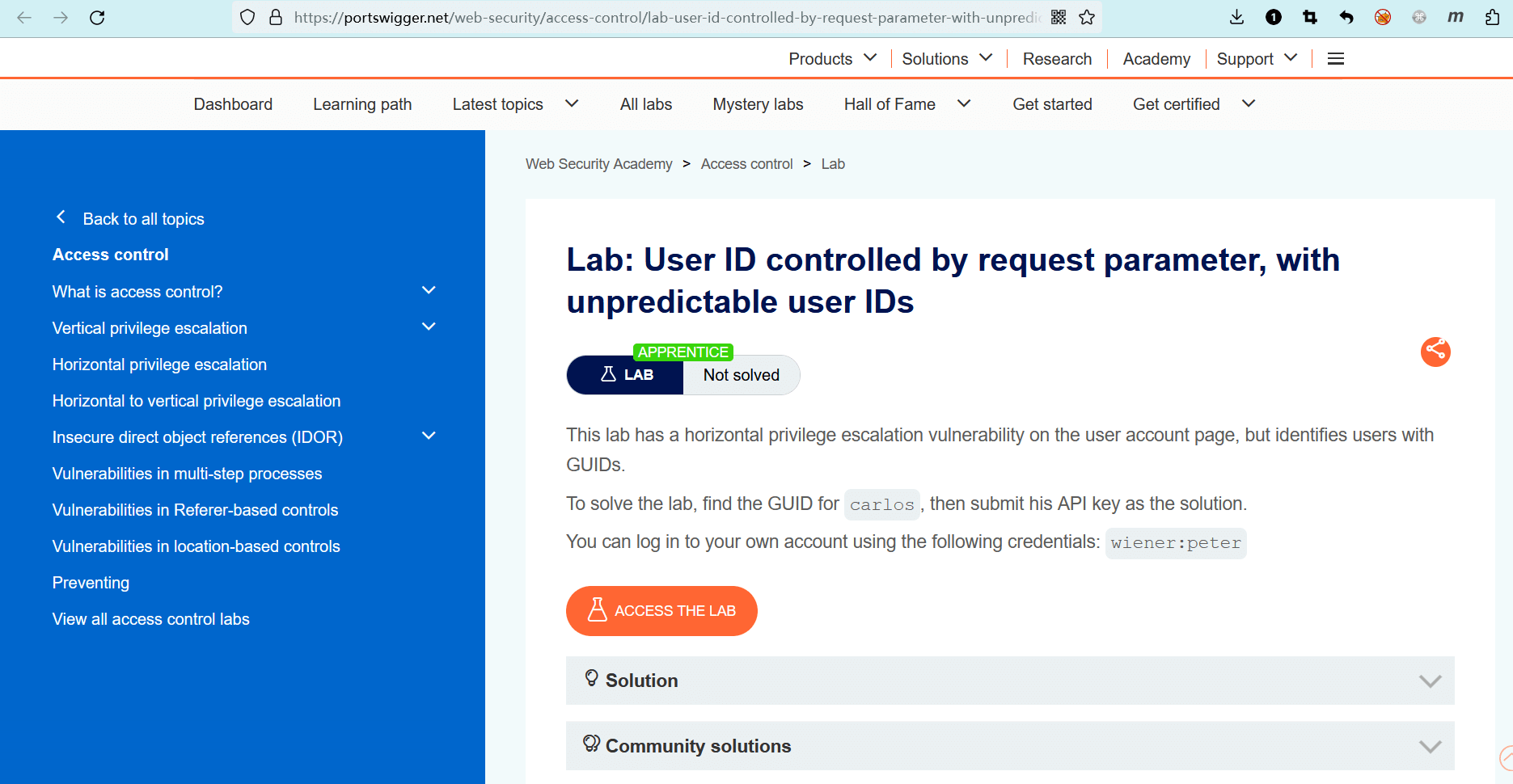This screenshot has height=784, width=1513.
Task: Go to Research in the top menu
Action: pyautogui.click(x=1057, y=58)
